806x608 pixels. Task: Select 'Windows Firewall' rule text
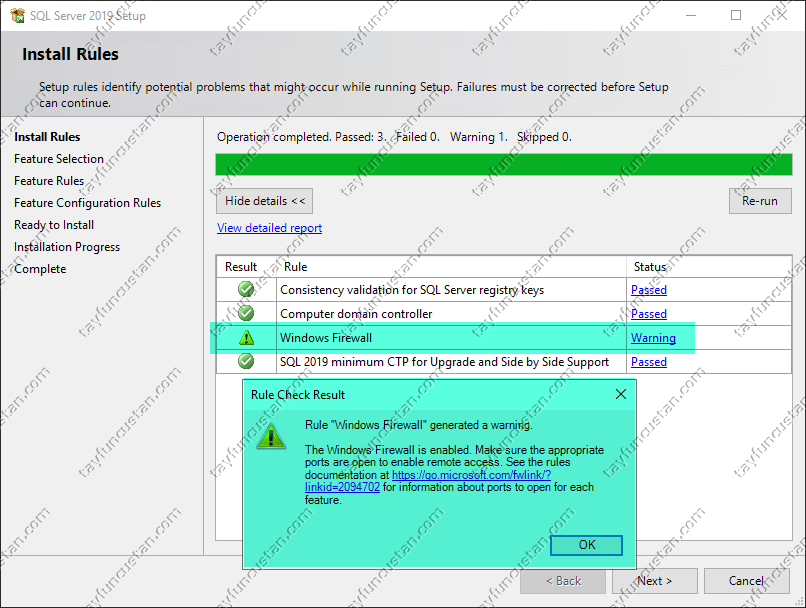[326, 338]
